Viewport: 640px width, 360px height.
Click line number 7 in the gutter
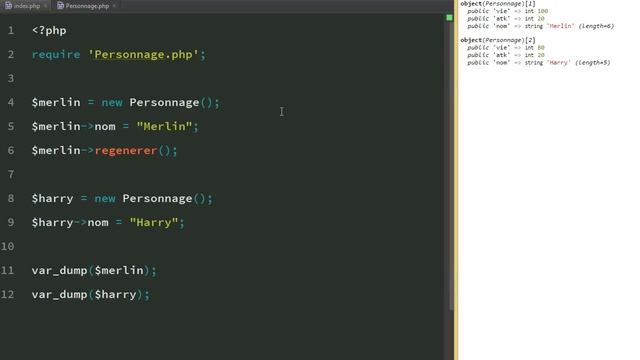11,175
